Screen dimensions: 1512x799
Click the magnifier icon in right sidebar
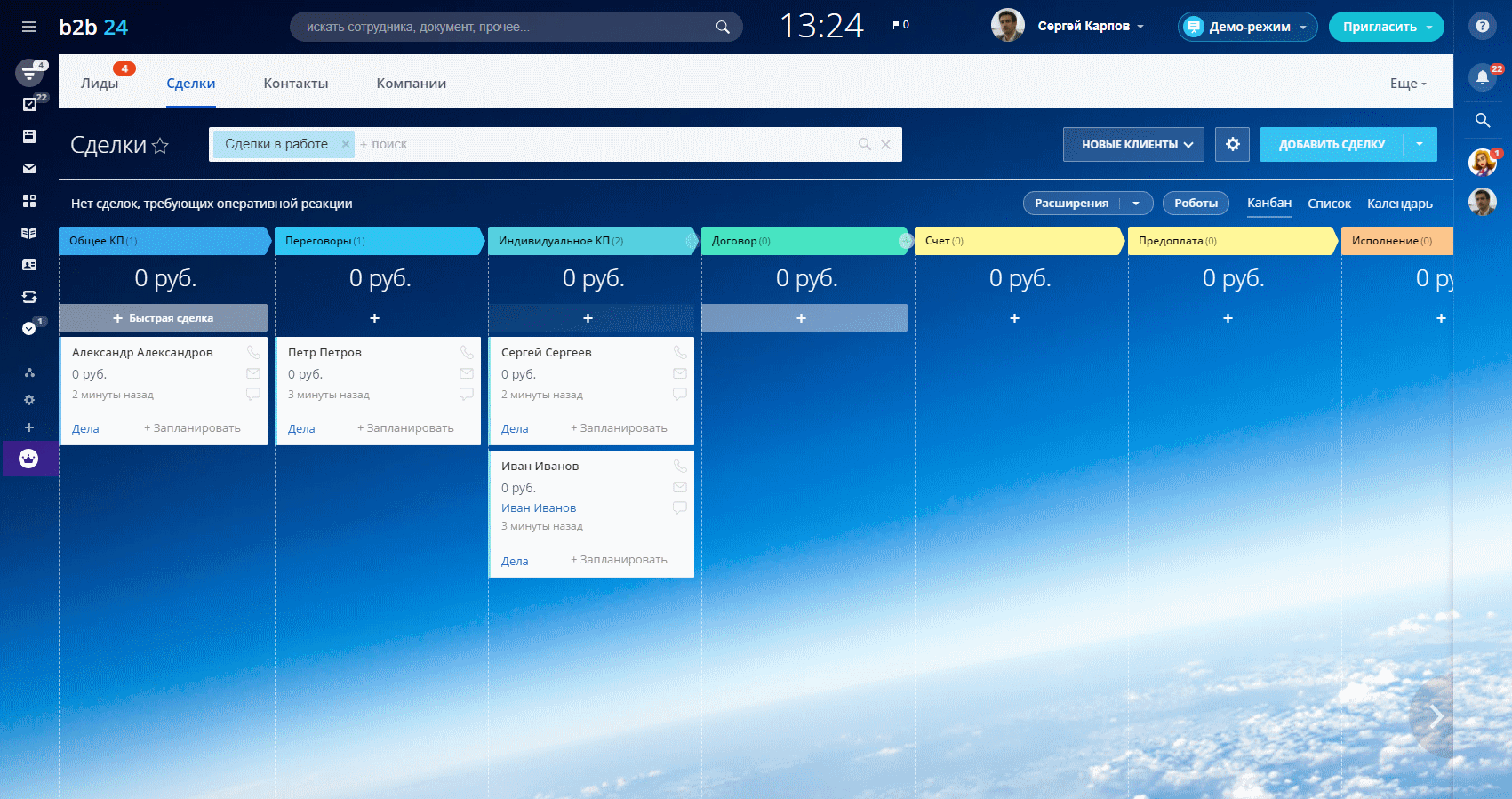coord(1482,120)
